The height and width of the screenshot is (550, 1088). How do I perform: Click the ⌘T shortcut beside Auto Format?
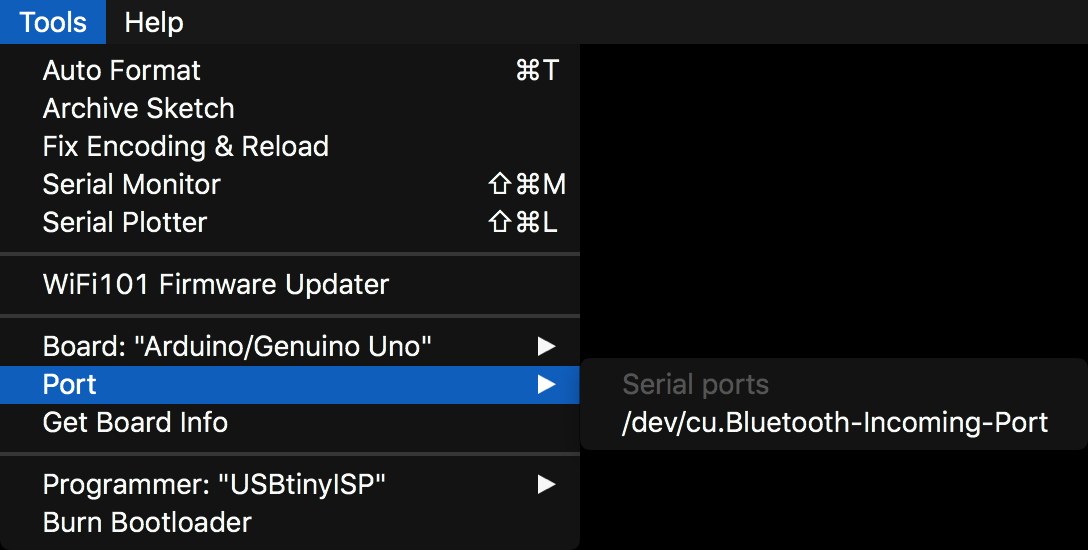tap(537, 71)
